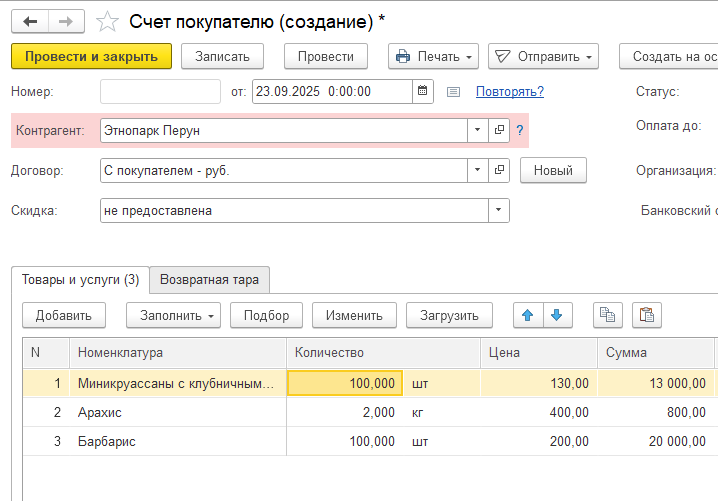Expand the Договор dropdown list
Image resolution: width=718 pixels, height=501 pixels.
click(x=478, y=170)
